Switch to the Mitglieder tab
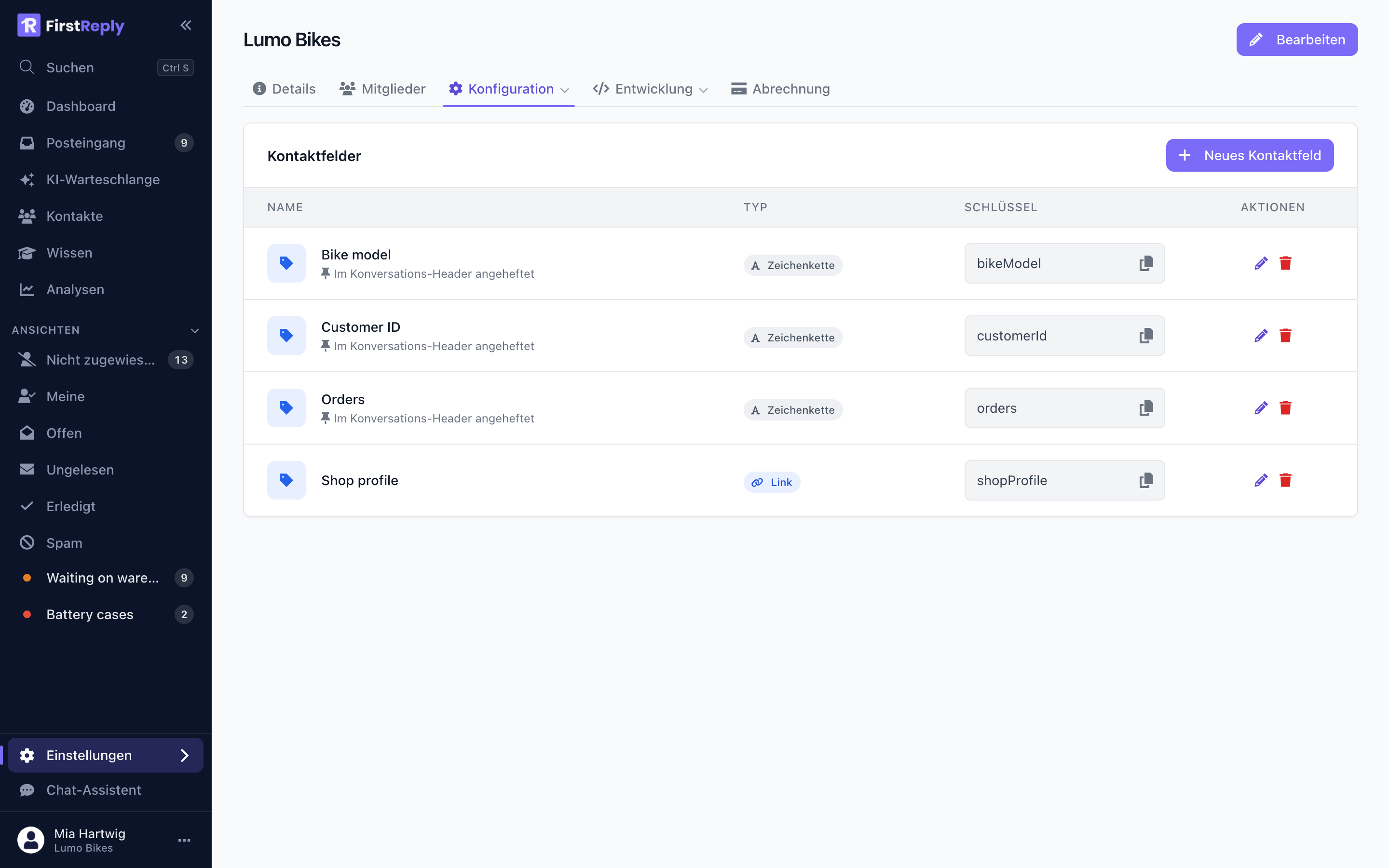1389x868 pixels. coord(382,89)
